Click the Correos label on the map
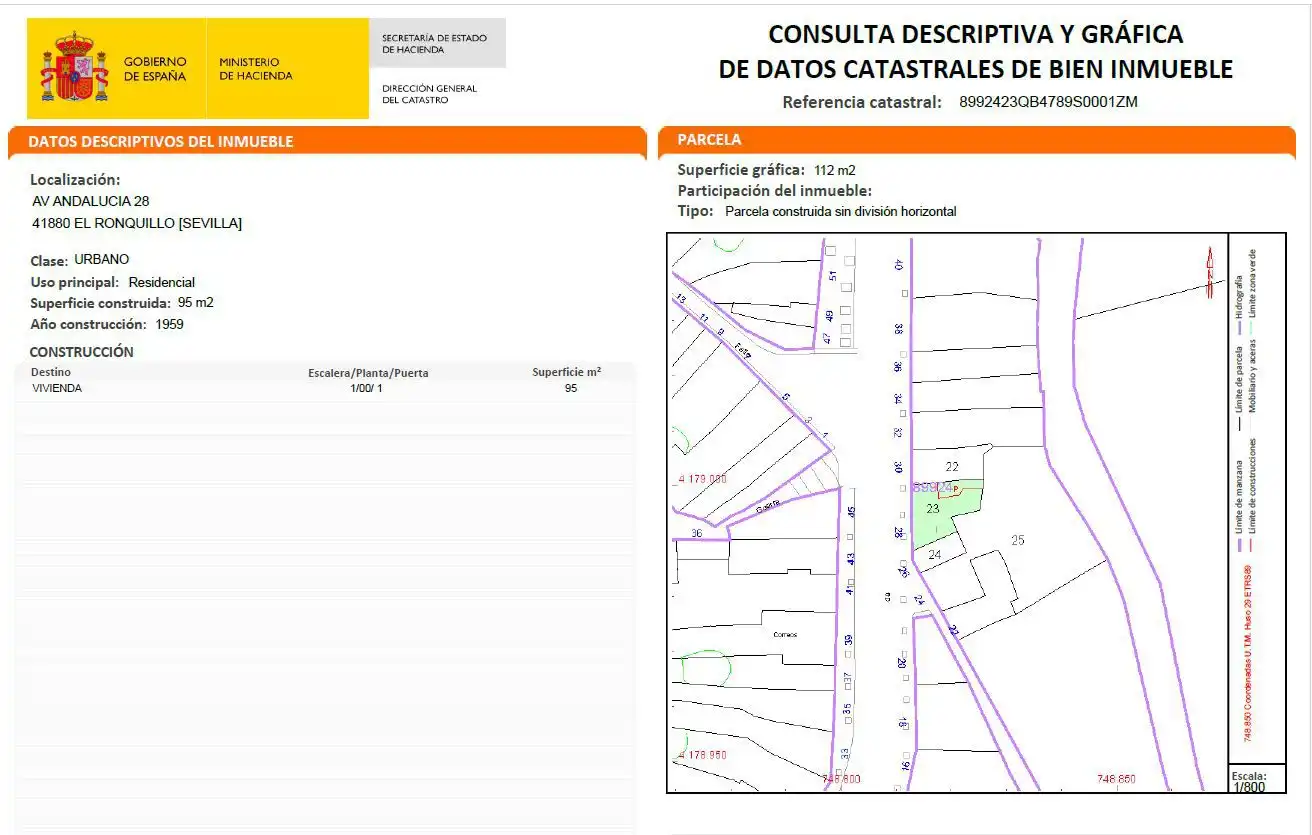The width and height of the screenshot is (1312, 835). pos(785,635)
